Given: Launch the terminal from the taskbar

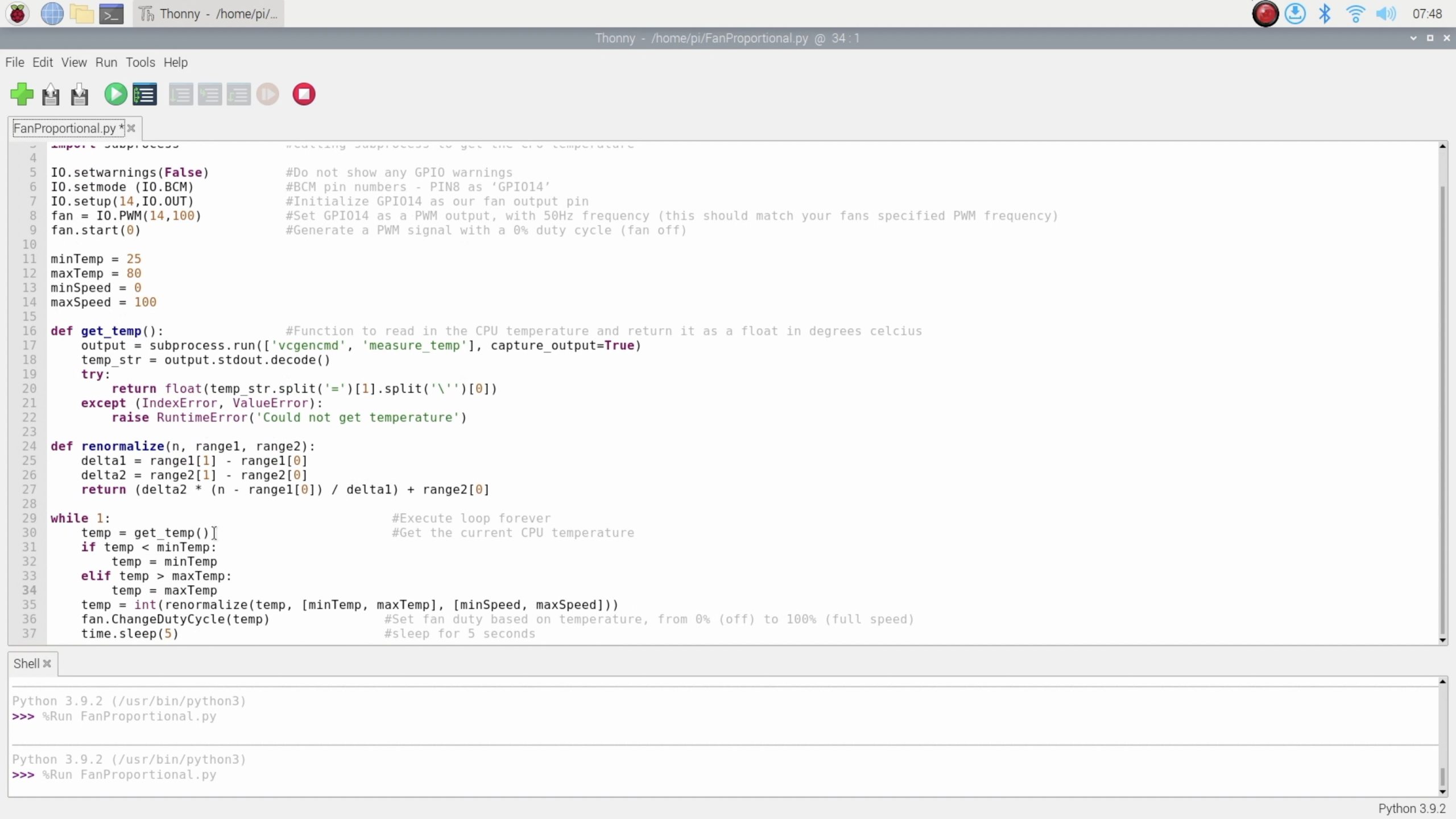Looking at the screenshot, I should click(111, 14).
